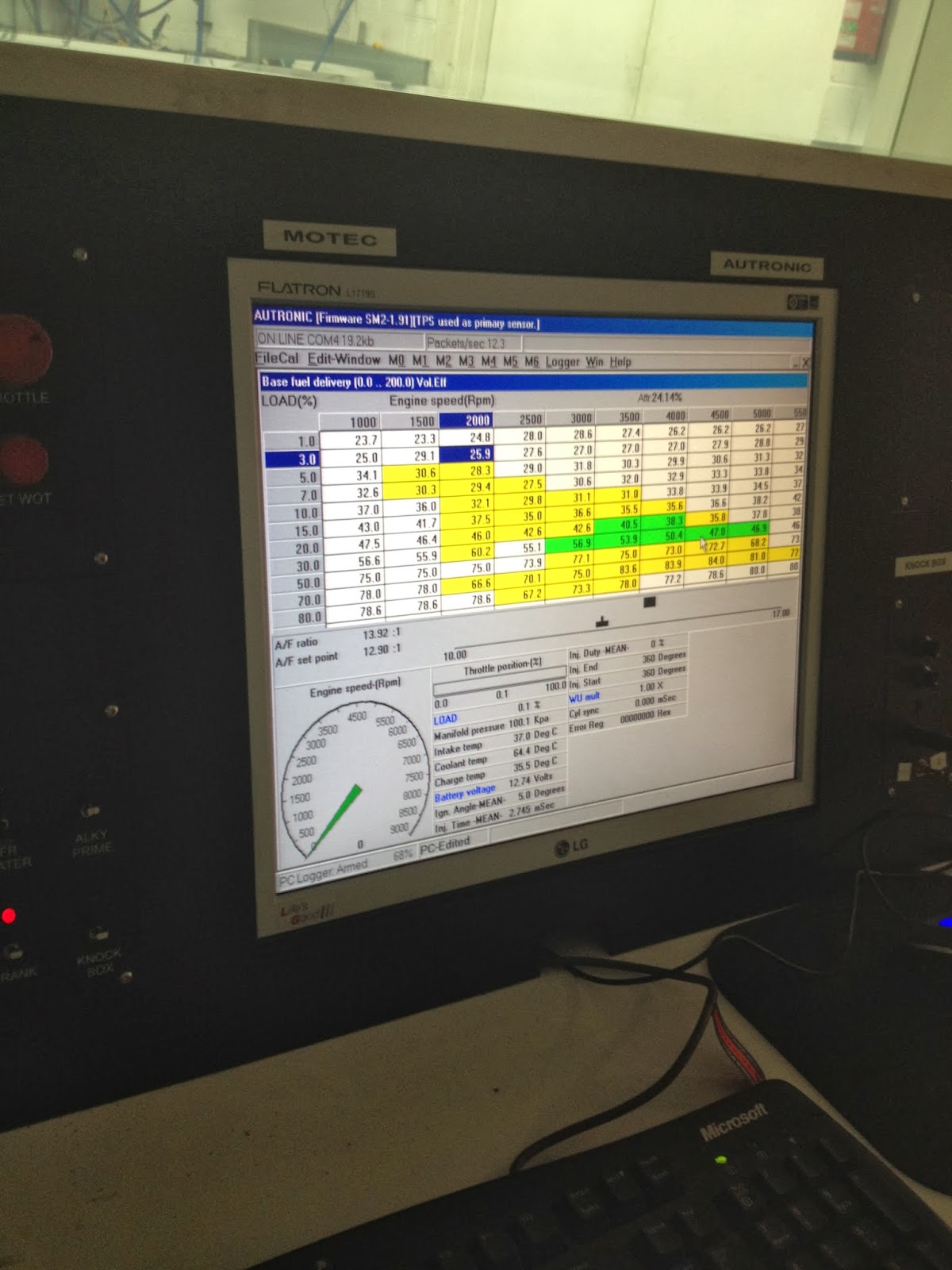Image resolution: width=952 pixels, height=1270 pixels.
Task: Open the M5 menu
Action: [509, 362]
